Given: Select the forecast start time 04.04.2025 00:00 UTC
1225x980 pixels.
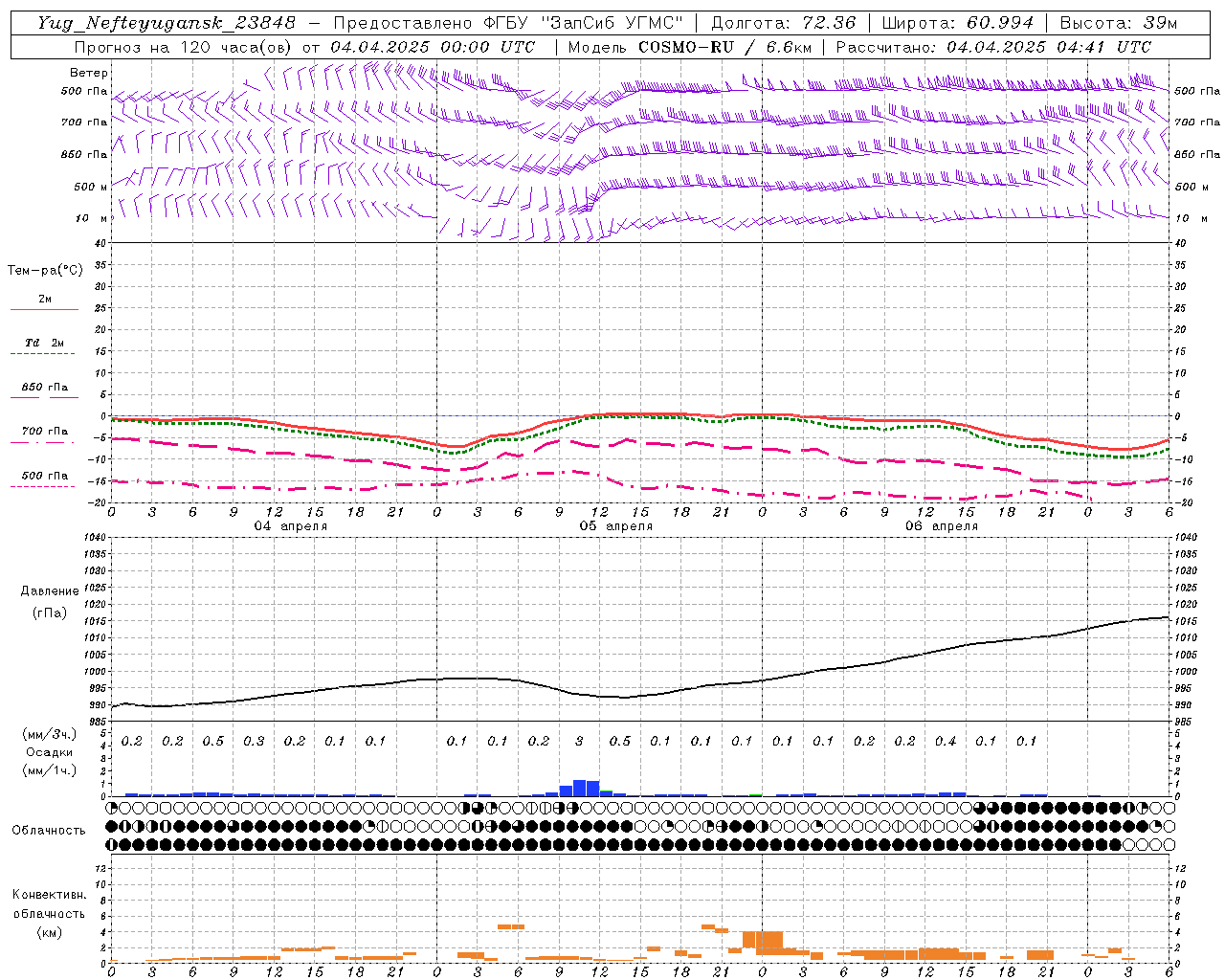Looking at the screenshot, I should (x=433, y=47).
